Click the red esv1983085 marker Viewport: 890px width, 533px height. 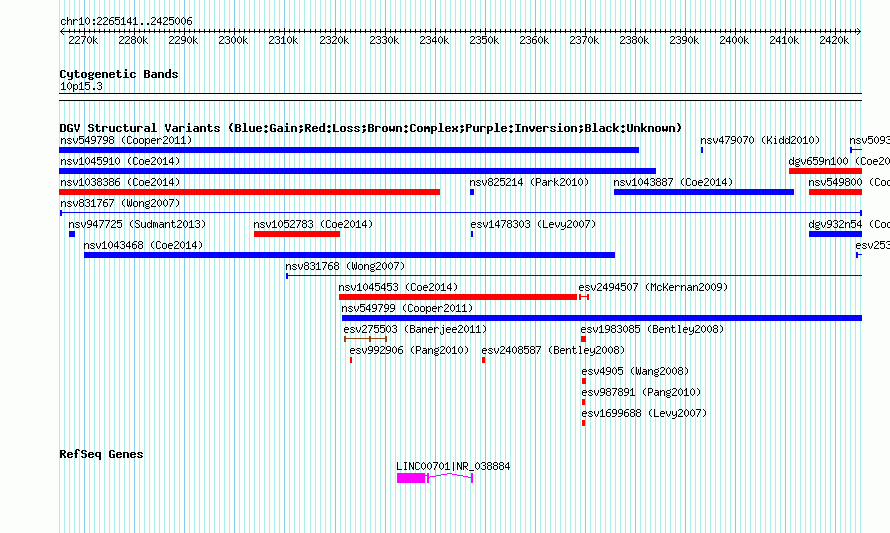pos(583,339)
